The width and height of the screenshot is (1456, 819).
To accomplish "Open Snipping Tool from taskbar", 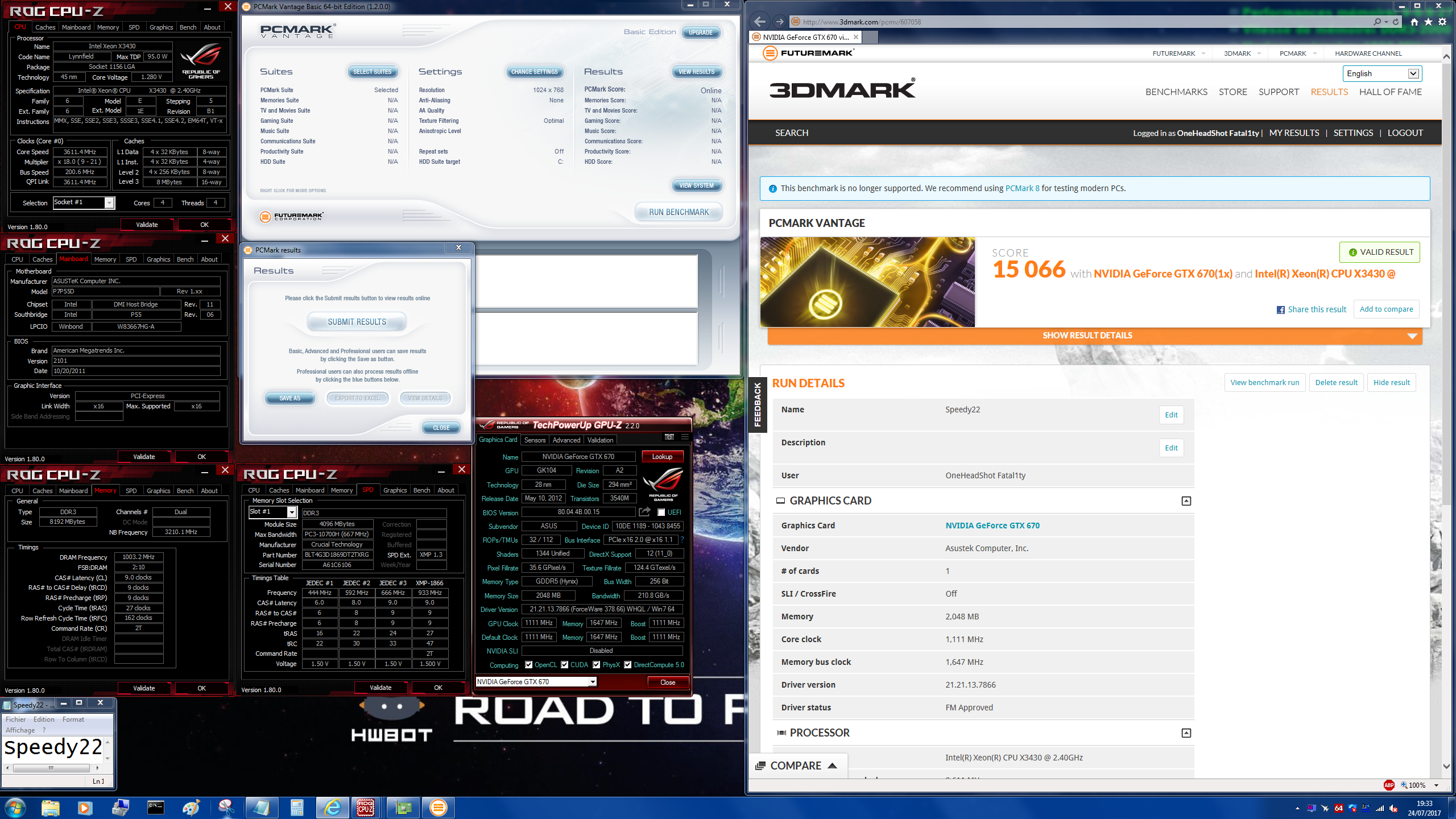I will [226, 808].
